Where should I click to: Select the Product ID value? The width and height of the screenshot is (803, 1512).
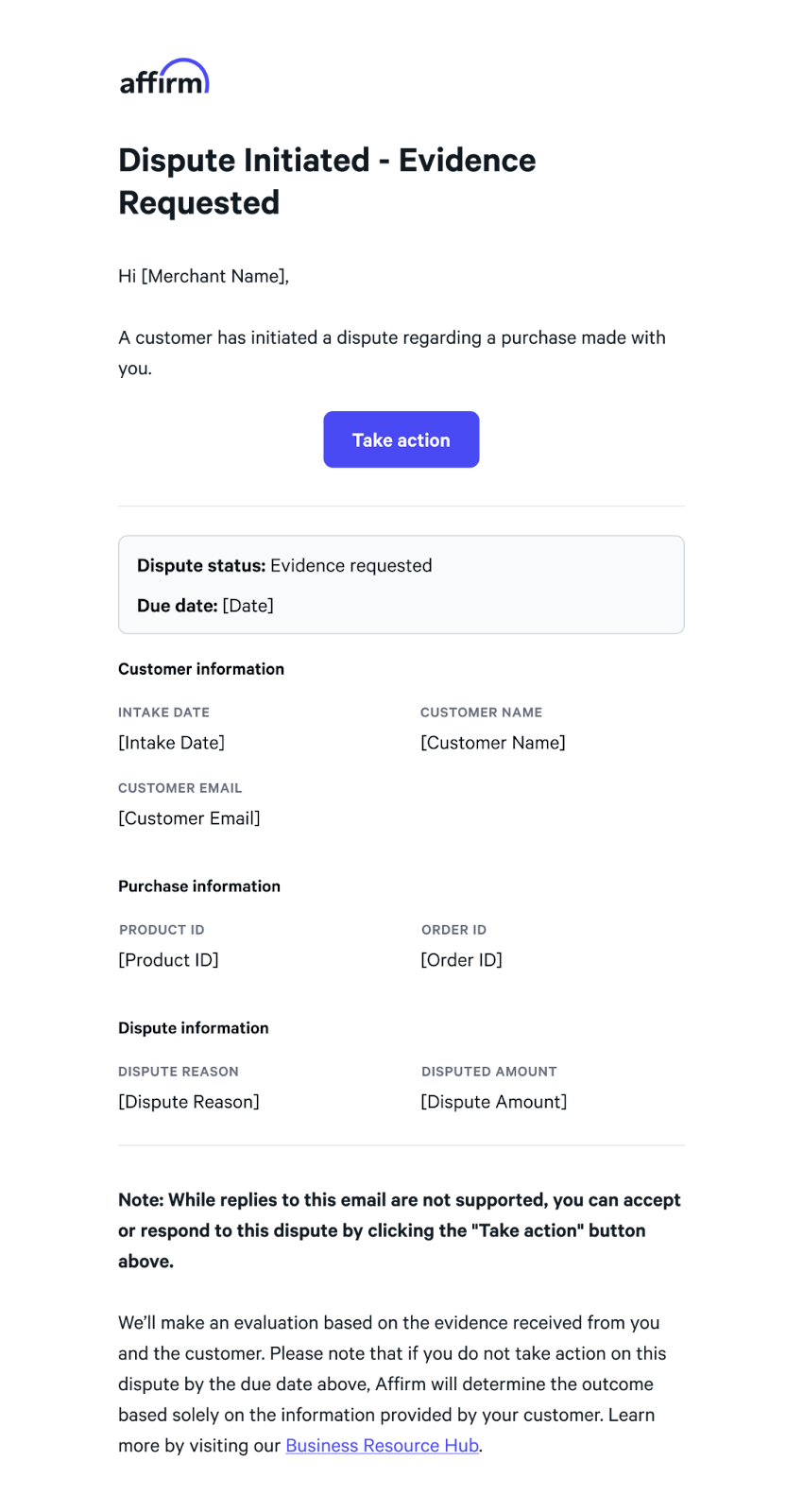tap(168, 960)
